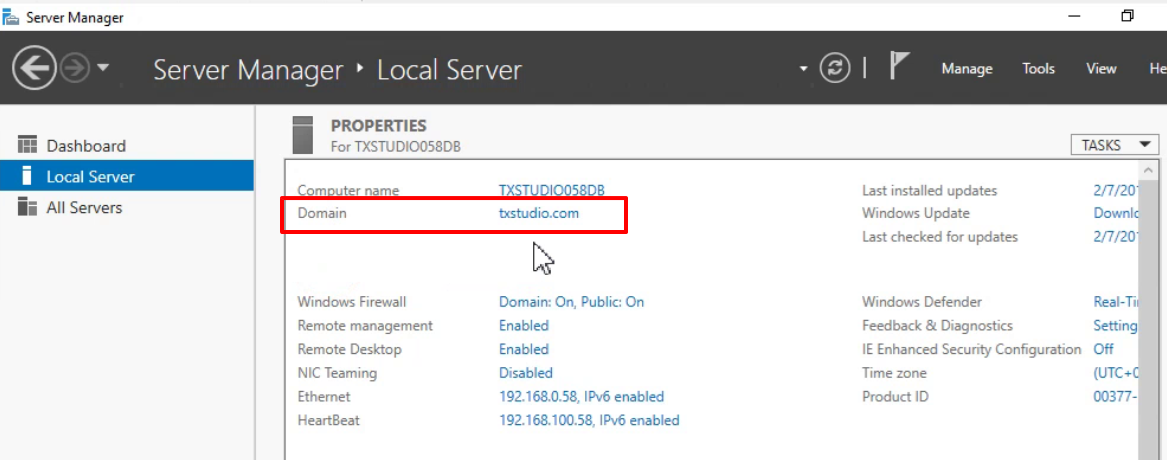Click 'Local Server' breadcrumb in header
The height and width of the screenshot is (460, 1167).
tap(450, 70)
